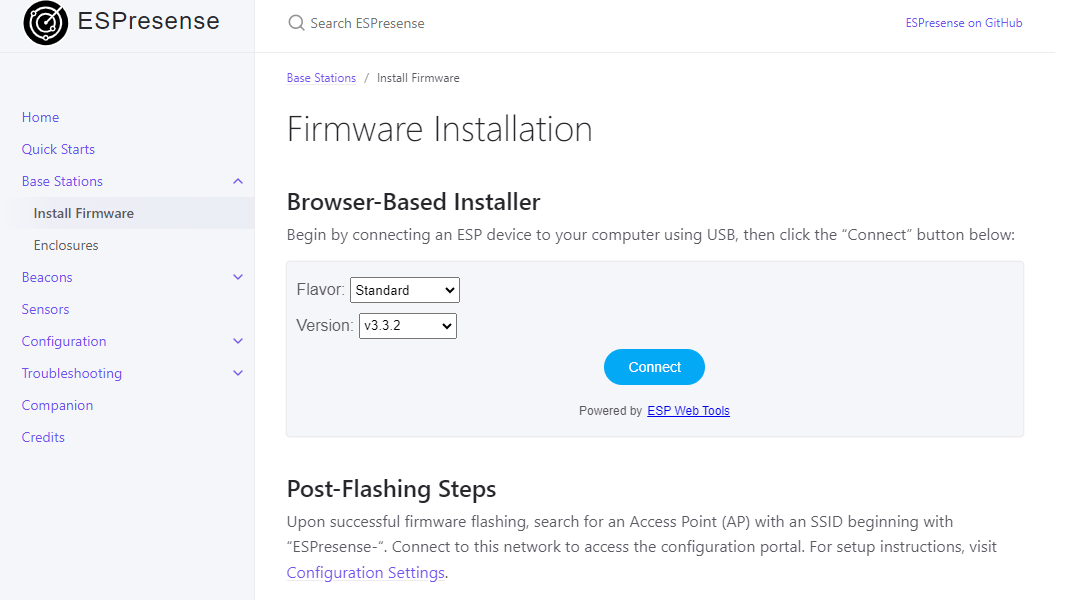Click the ESPresense radar logo icon
The width and height of the screenshot is (1068, 600).
click(x=45, y=23)
